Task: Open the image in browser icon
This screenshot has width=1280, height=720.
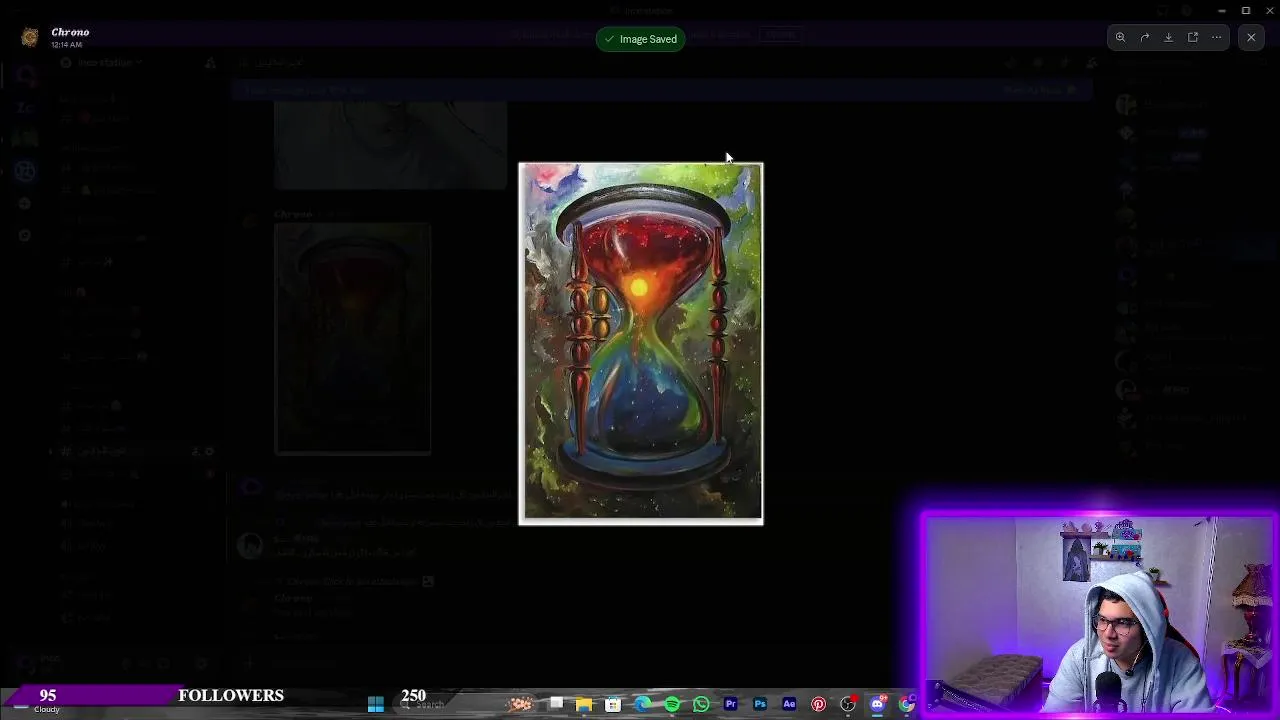Action: point(1193,38)
